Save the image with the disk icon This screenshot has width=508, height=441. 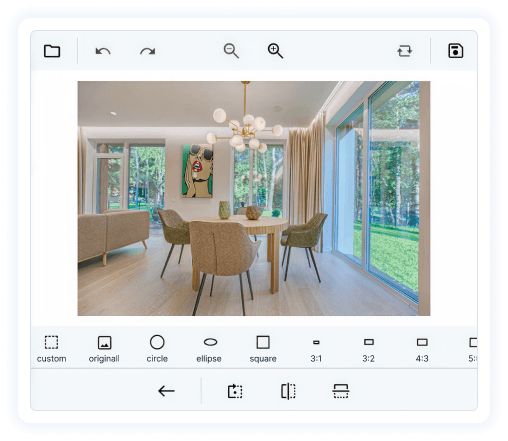pyautogui.click(x=455, y=51)
